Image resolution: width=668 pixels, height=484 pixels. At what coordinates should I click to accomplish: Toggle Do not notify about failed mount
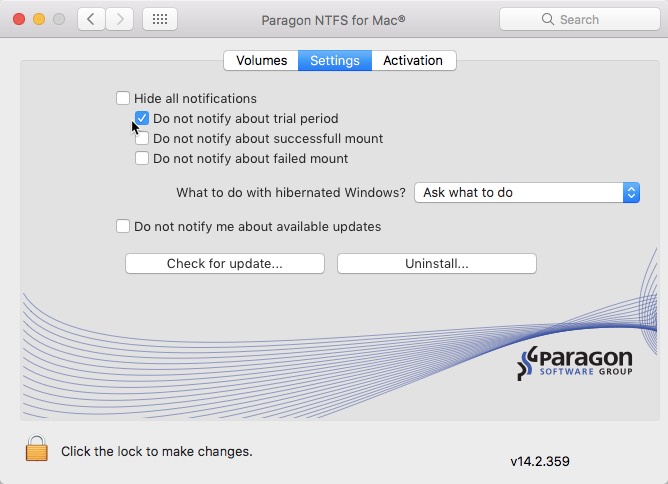coord(142,158)
